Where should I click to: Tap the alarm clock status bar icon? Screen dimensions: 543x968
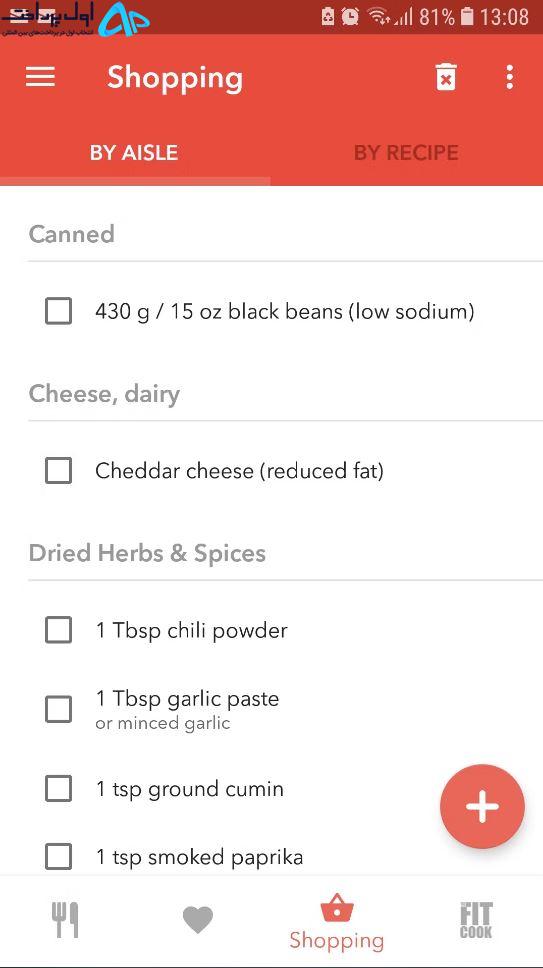pyautogui.click(x=350, y=16)
